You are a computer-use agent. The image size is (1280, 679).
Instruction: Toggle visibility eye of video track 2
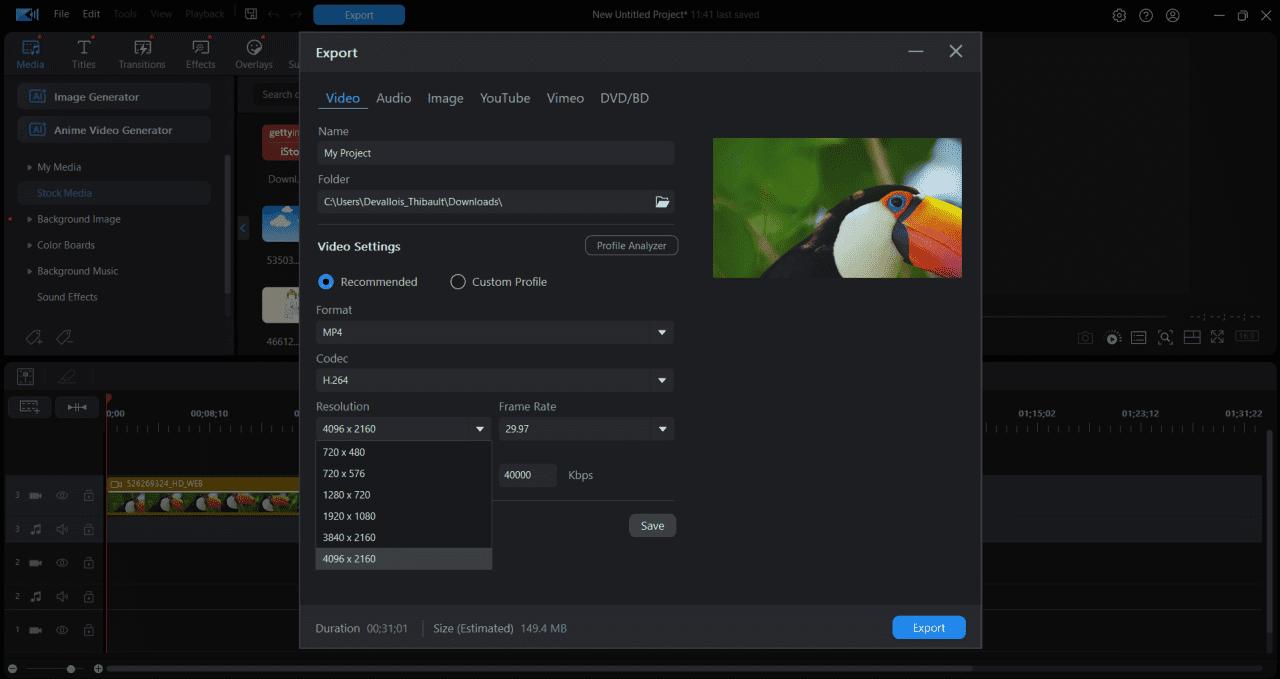pyautogui.click(x=62, y=563)
